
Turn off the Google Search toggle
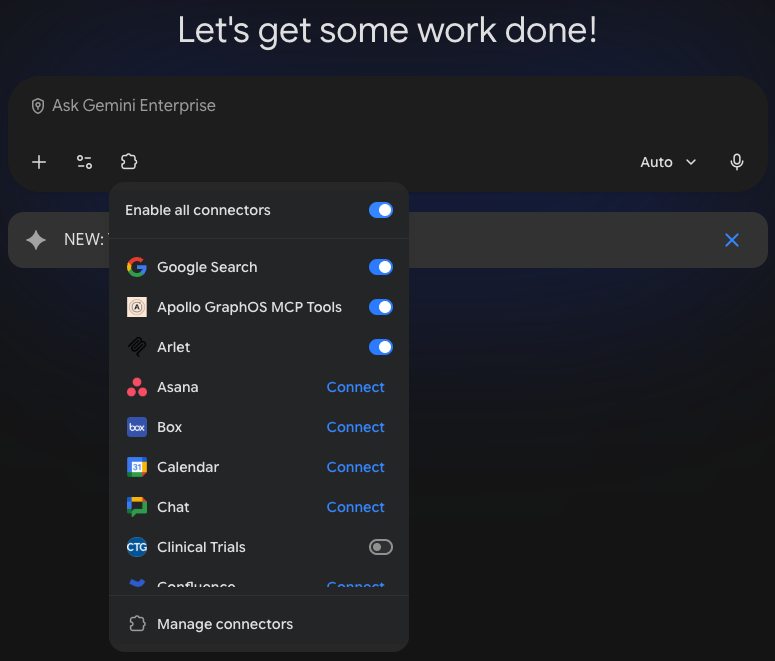click(381, 267)
